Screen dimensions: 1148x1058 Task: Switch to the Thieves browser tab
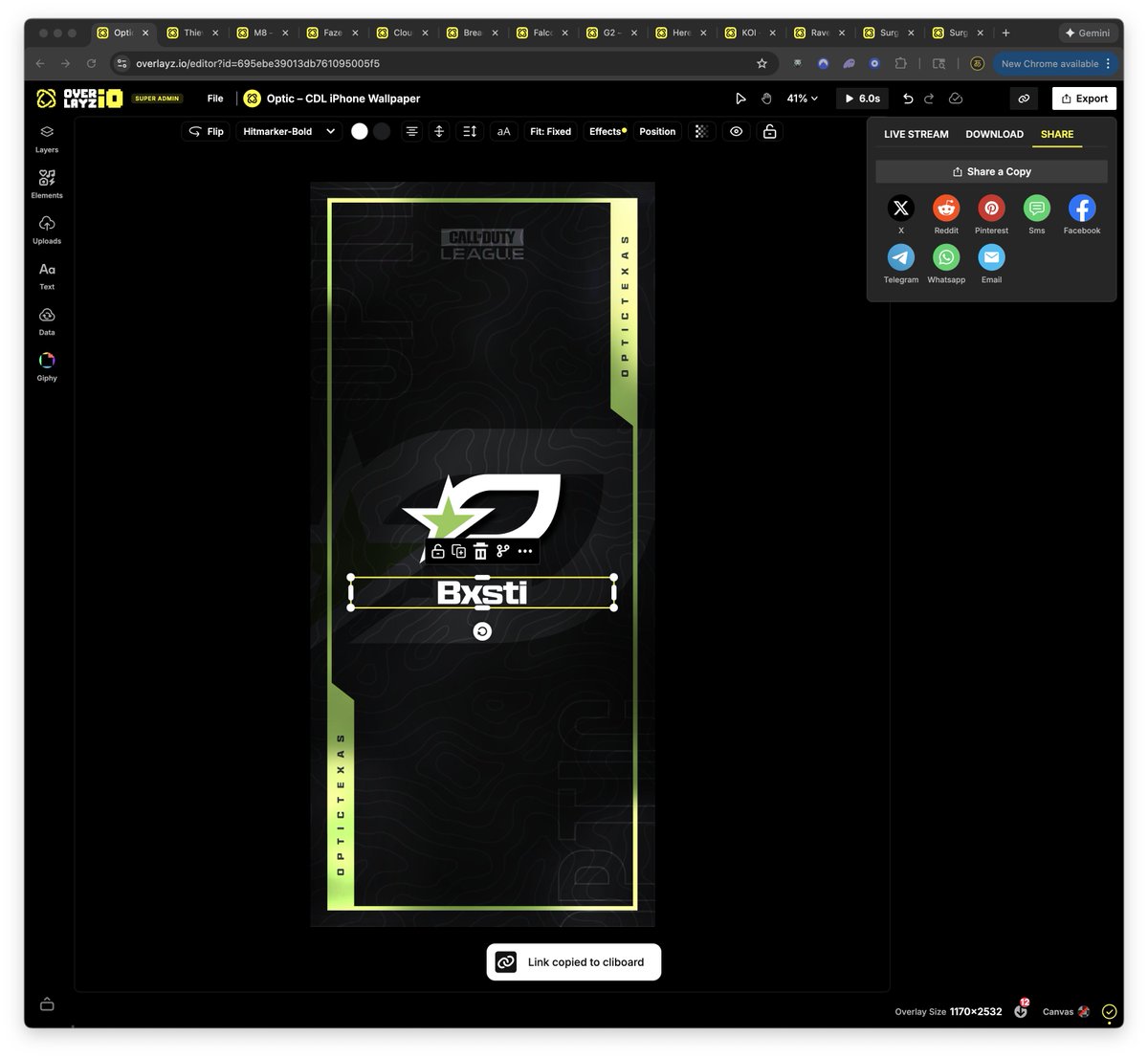pos(193,33)
